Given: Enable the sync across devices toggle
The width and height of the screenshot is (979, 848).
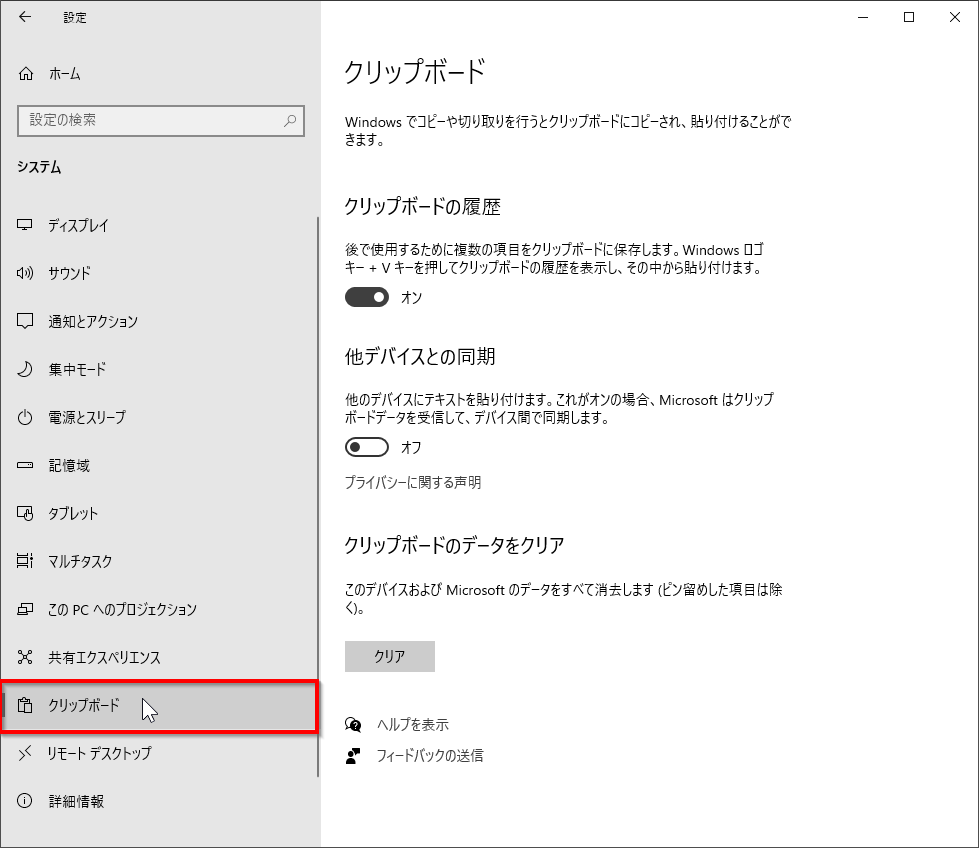Looking at the screenshot, I should coord(367,447).
